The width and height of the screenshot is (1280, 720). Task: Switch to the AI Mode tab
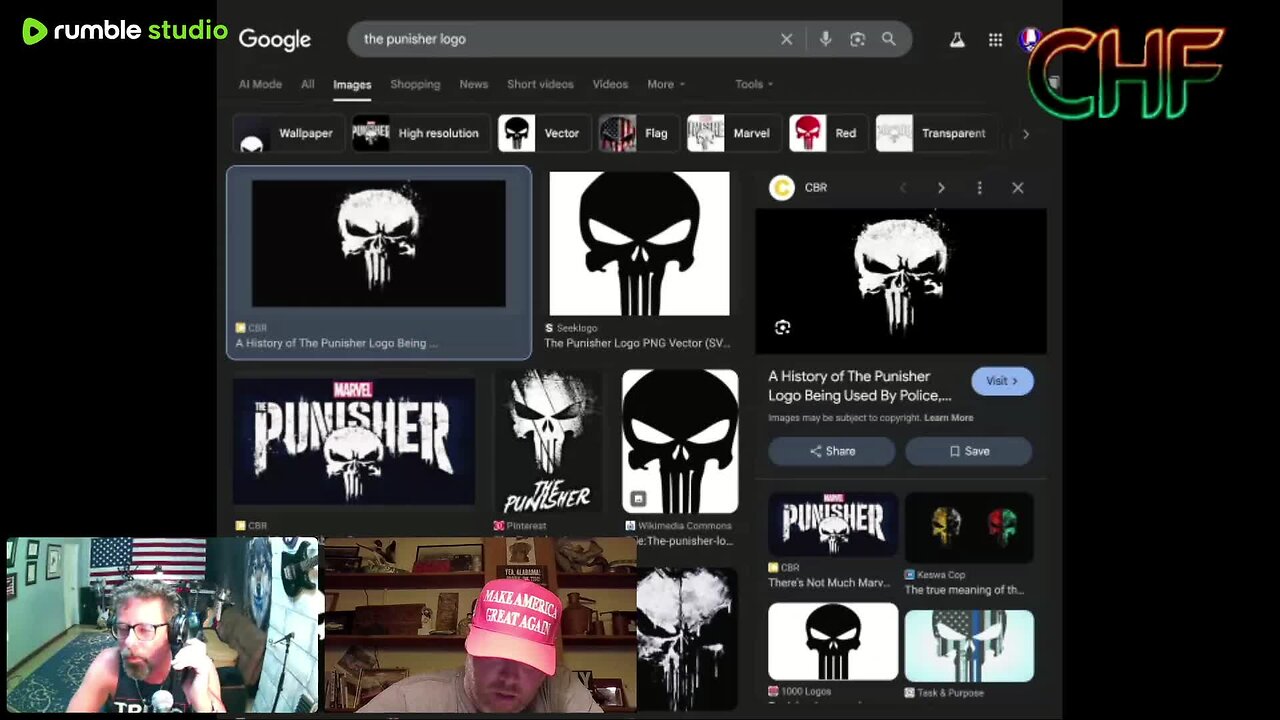point(260,84)
